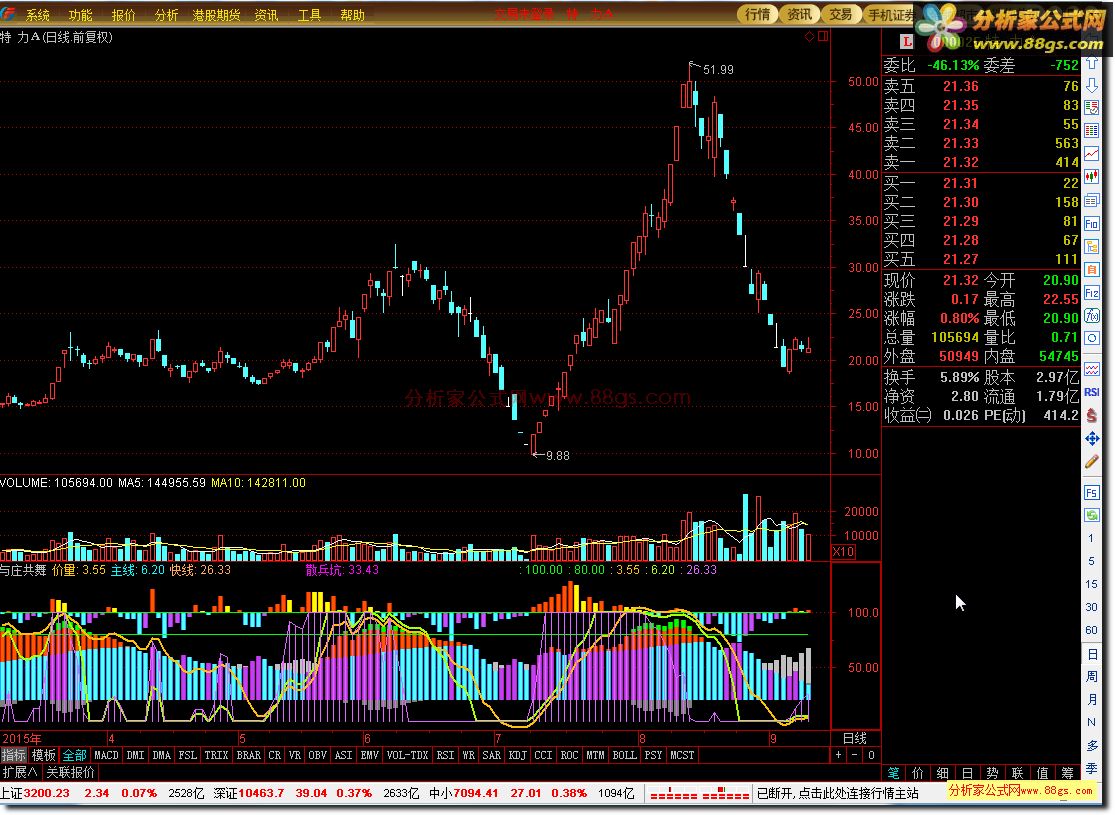The image size is (1115, 815).
Task: Select the 周 weekly period in sidebar
Action: point(1092,676)
